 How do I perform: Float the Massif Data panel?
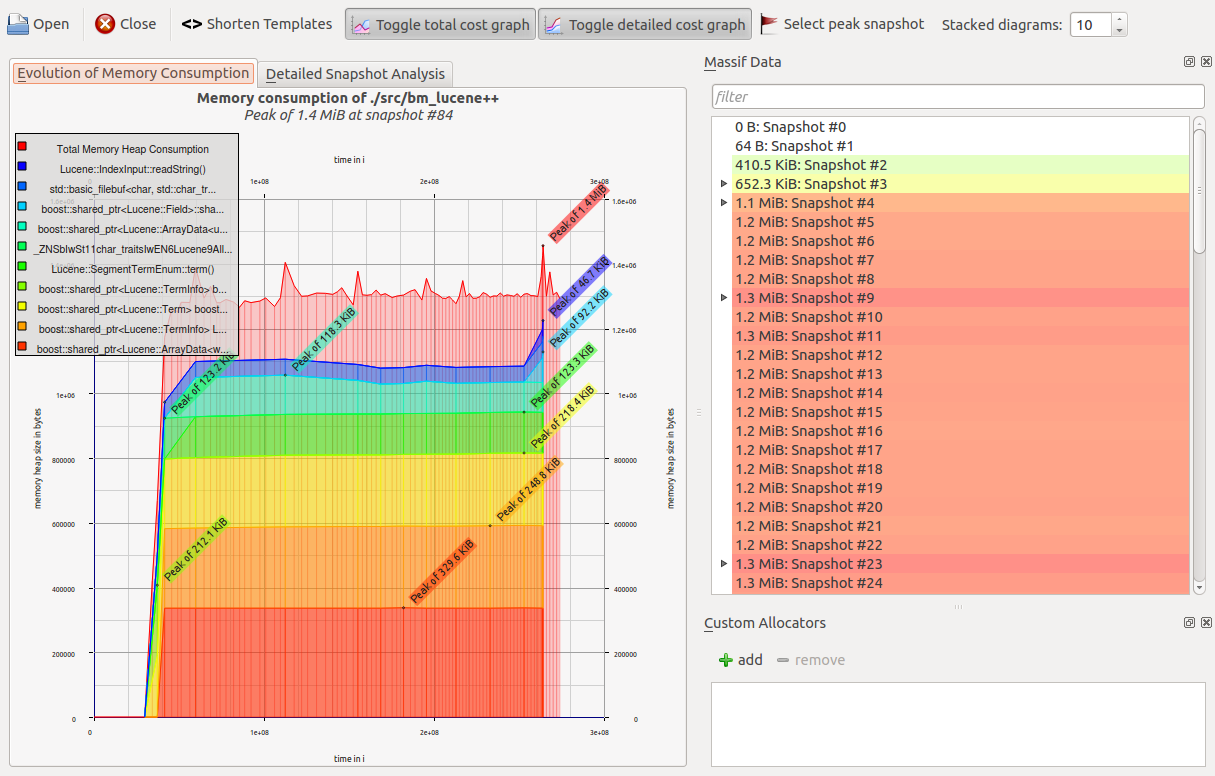1190,62
